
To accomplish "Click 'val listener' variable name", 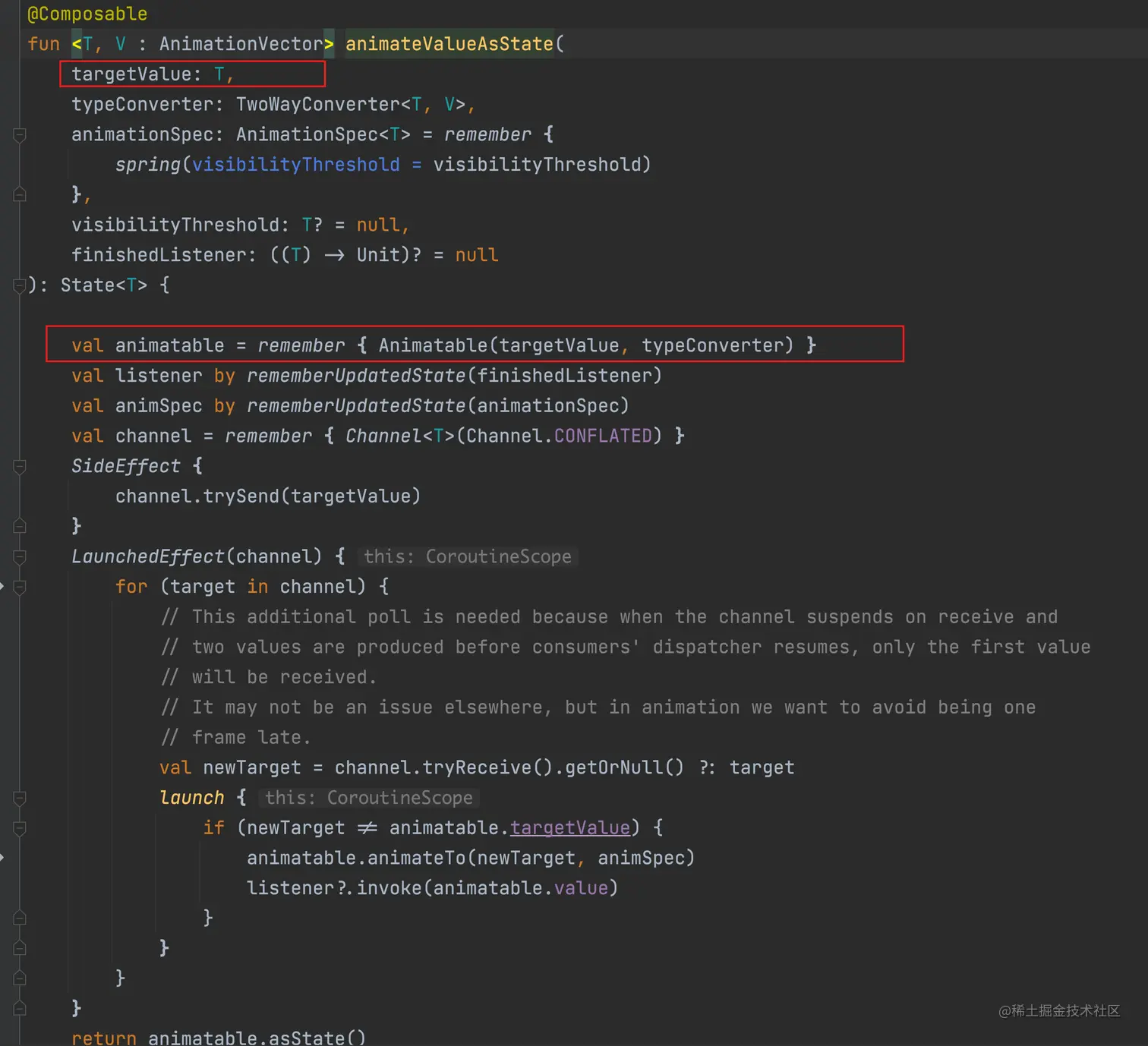I will tap(159, 375).
